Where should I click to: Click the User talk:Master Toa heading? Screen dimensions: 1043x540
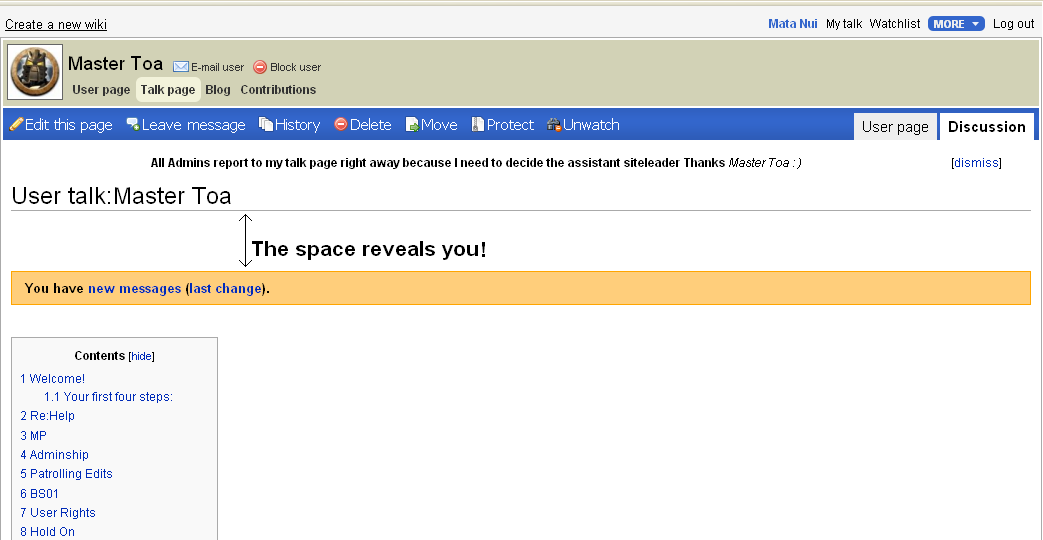point(122,196)
